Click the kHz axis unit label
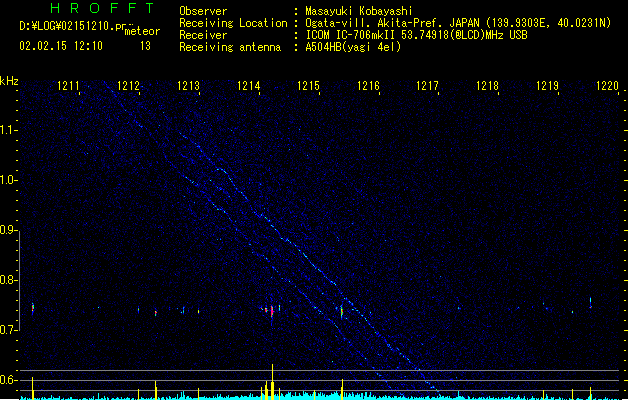 click(9, 81)
